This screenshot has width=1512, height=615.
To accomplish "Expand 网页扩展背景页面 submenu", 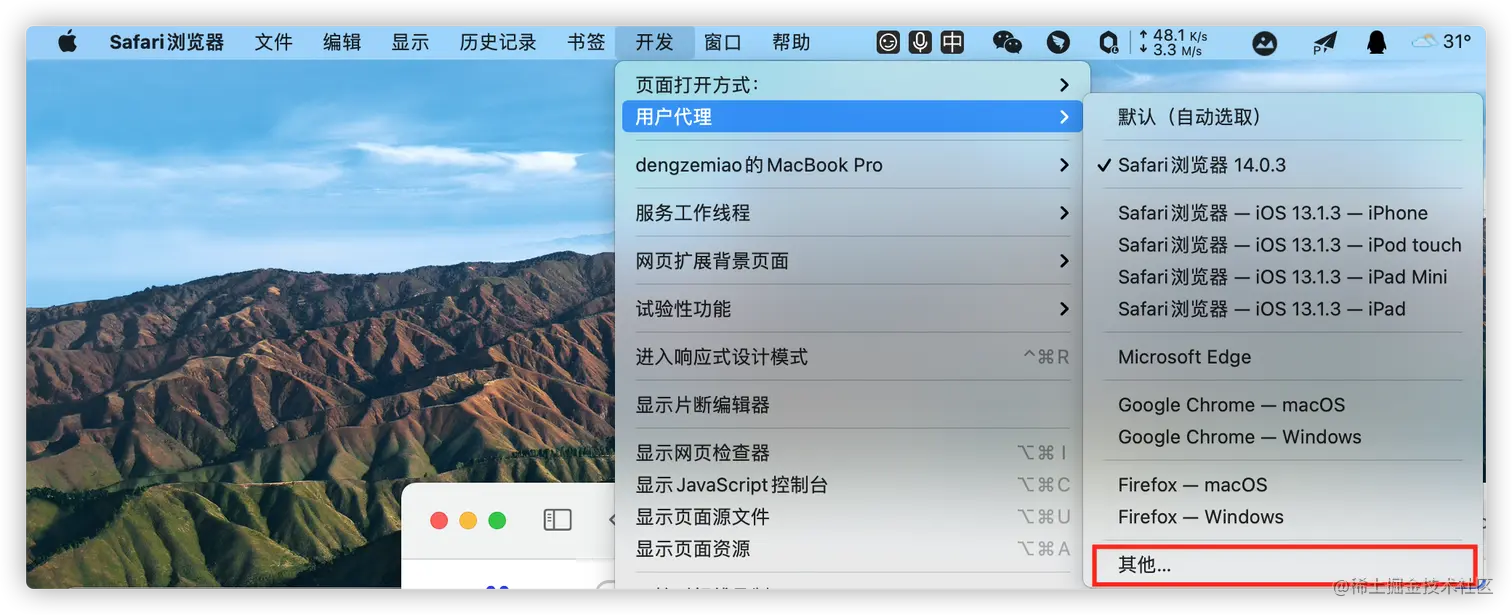I will pyautogui.click(x=852, y=261).
